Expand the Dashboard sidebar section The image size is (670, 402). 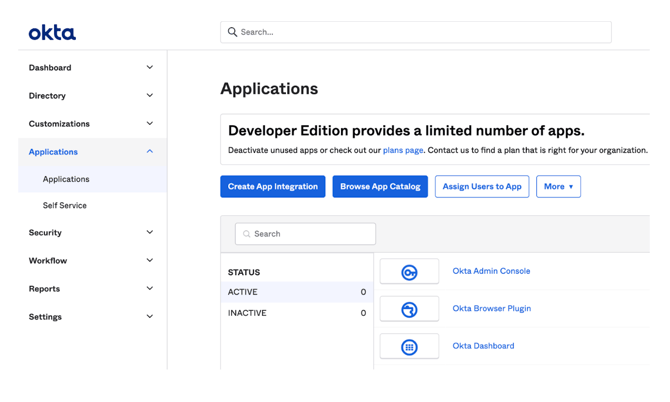[150, 68]
